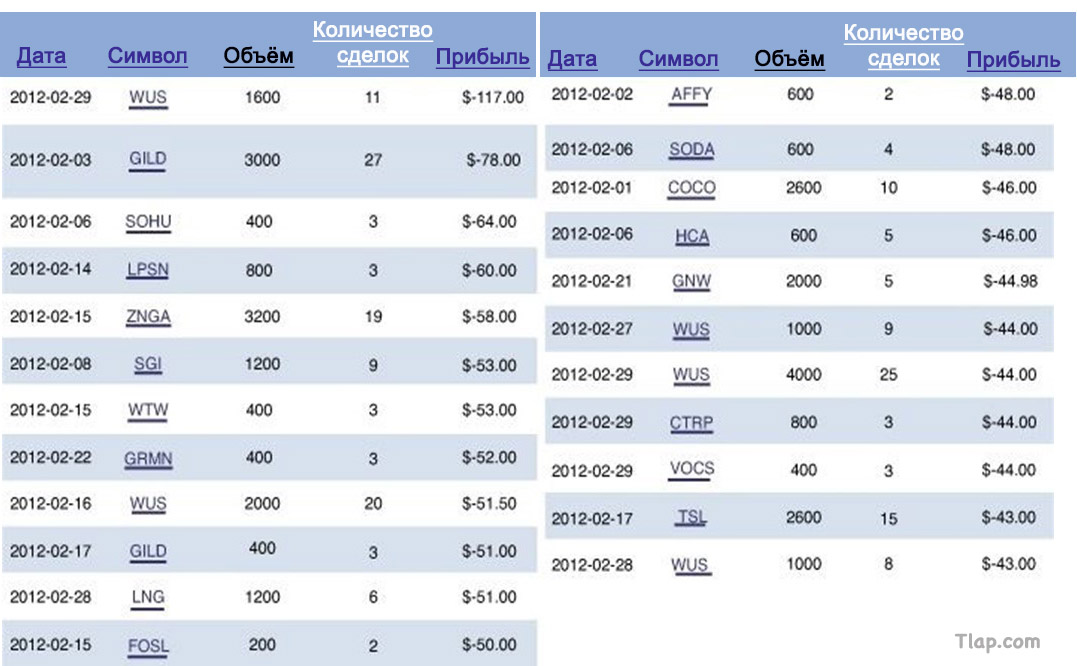The height and width of the screenshot is (666, 1077).
Task: Sort right table by Прибыль header
Action: [1014, 59]
